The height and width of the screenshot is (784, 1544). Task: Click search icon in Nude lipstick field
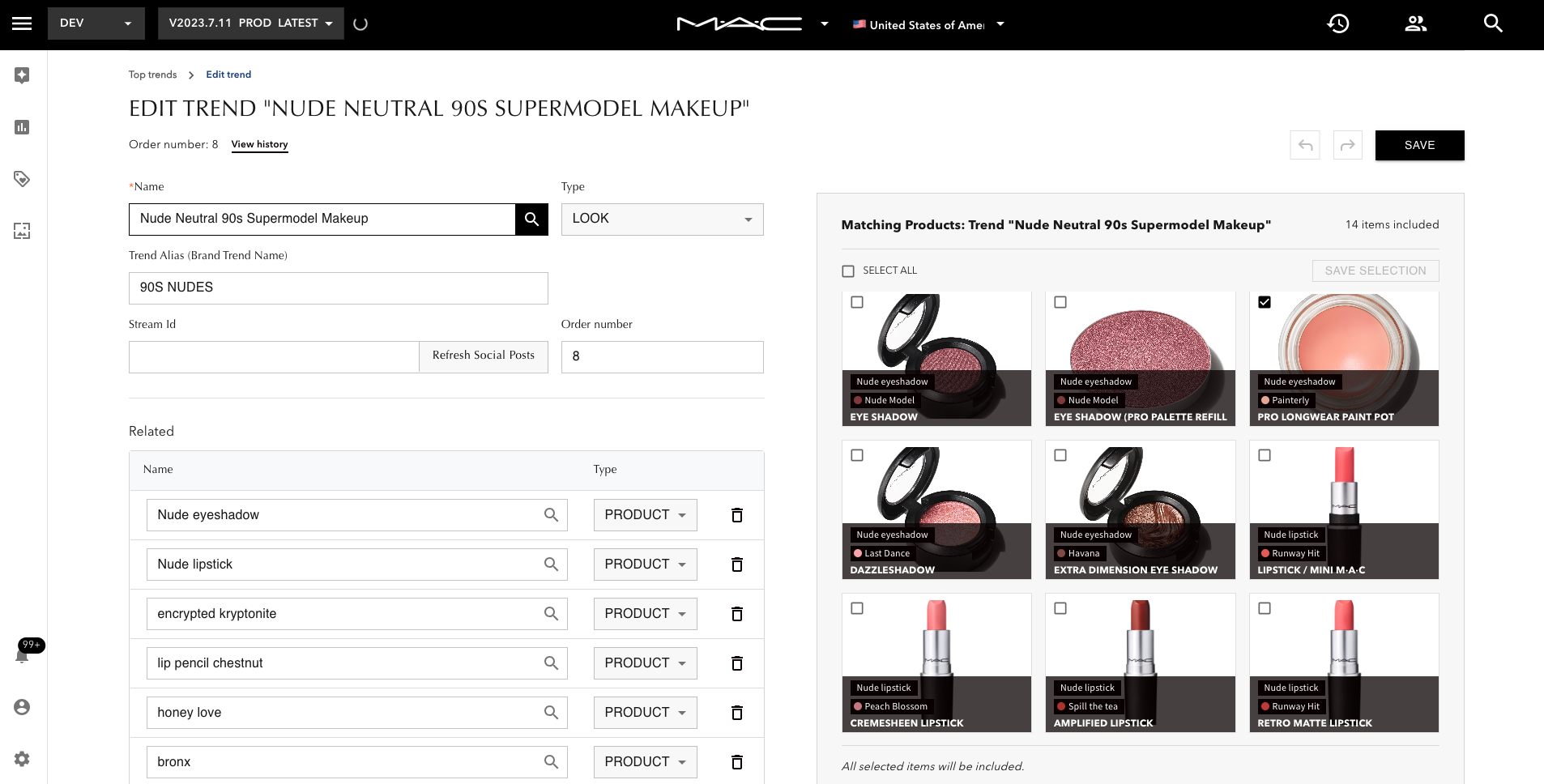pyautogui.click(x=551, y=565)
